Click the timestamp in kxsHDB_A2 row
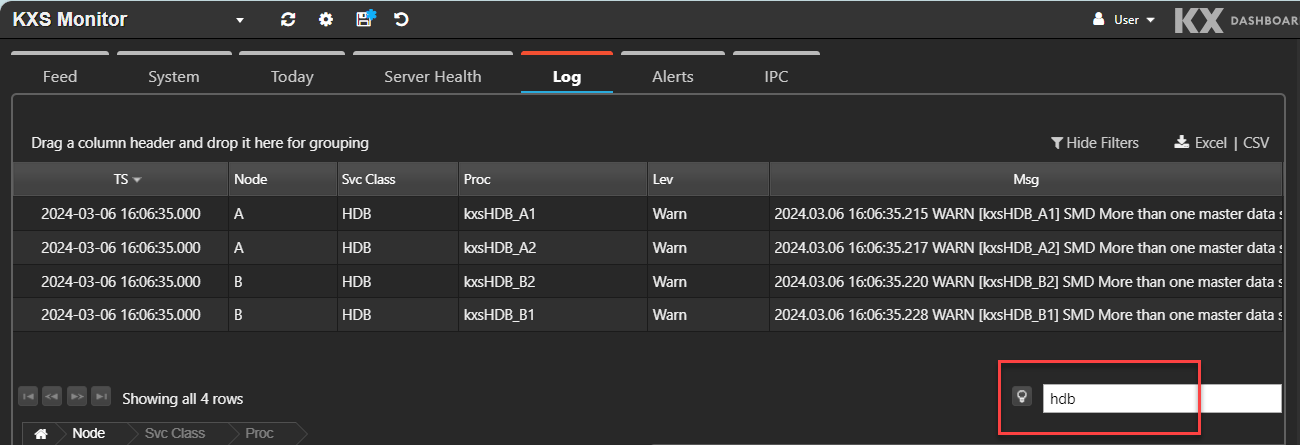The image size is (1300, 445). [121, 248]
